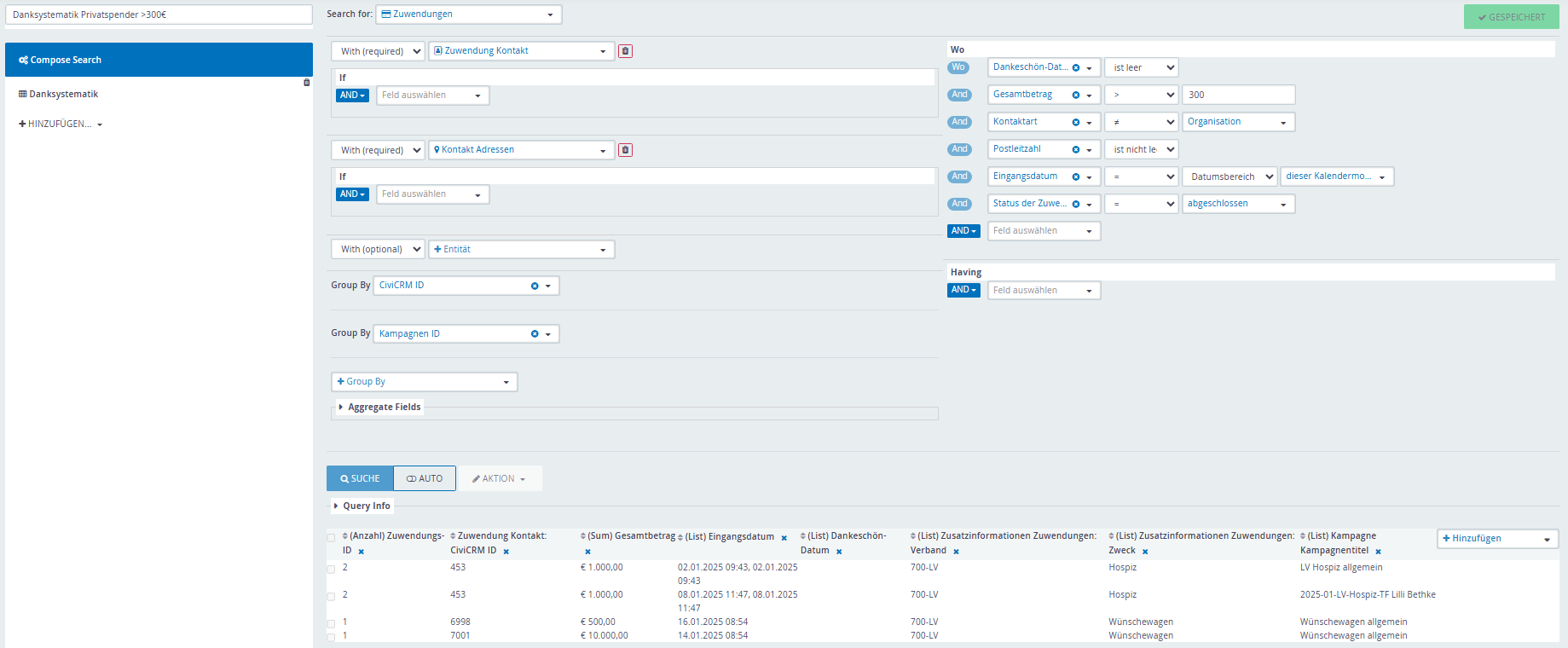1568x648 pixels.
Task: Open the Search for Zuwendungen dropdown
Action: (468, 14)
